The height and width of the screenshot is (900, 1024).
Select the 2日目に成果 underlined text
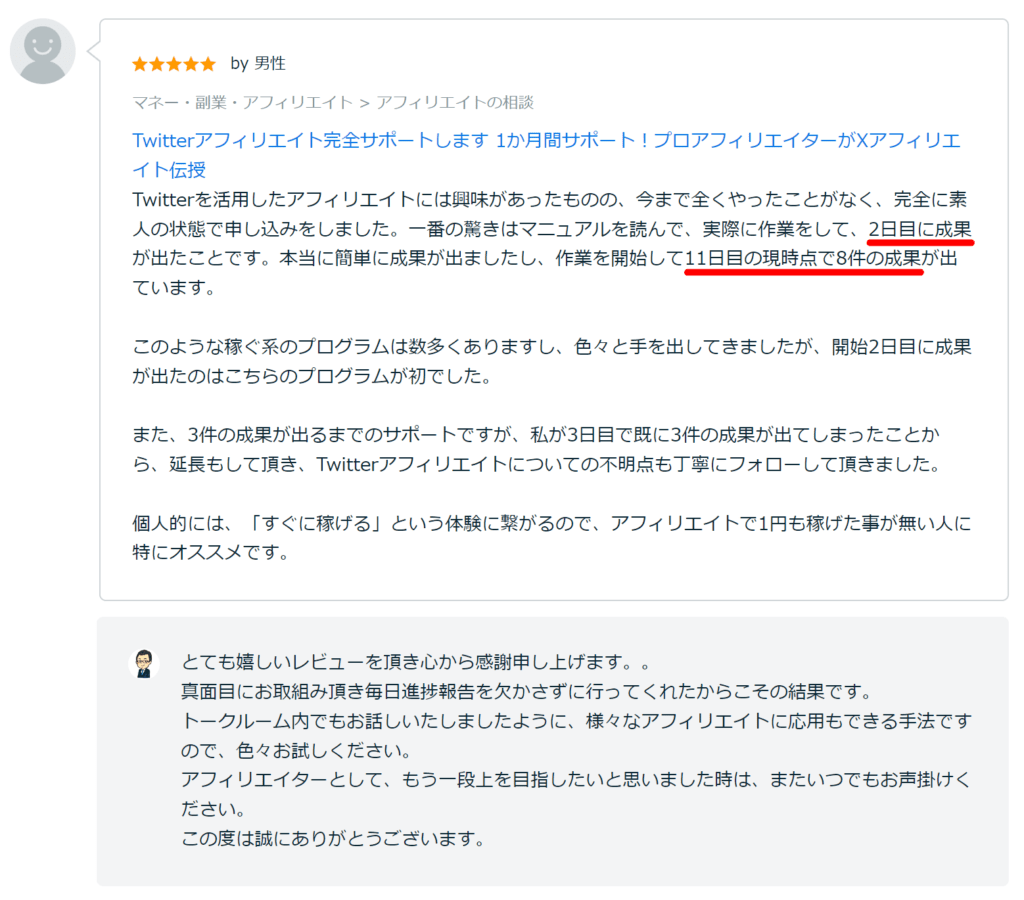tap(921, 230)
